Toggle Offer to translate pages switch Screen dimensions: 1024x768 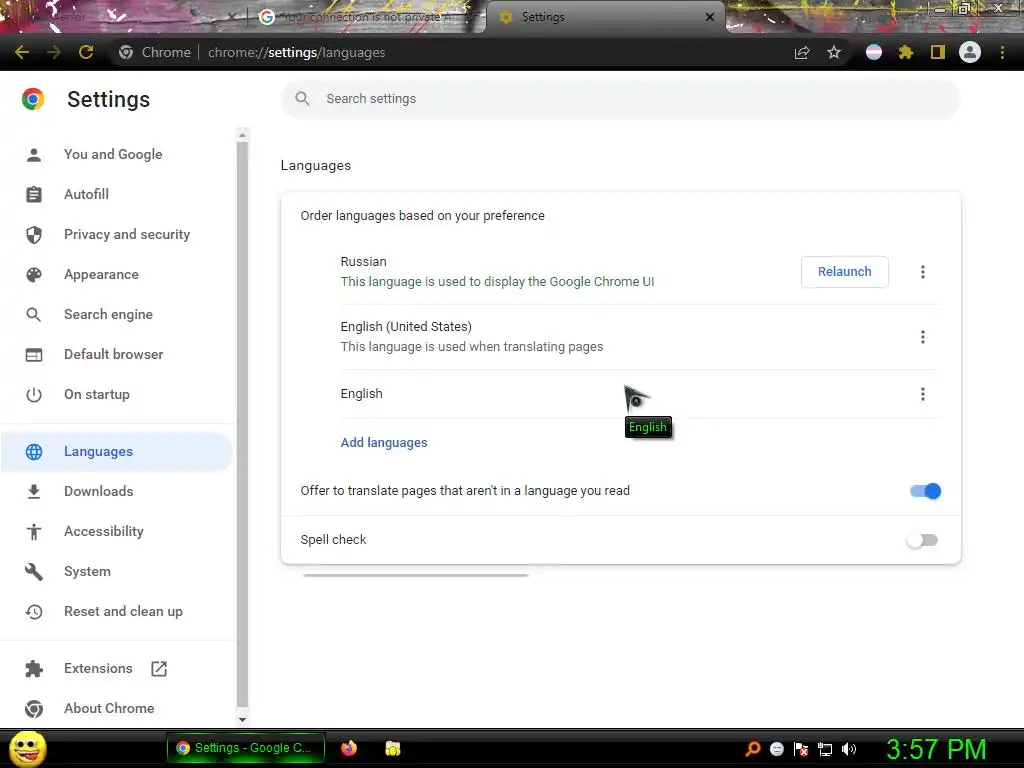pos(925,491)
